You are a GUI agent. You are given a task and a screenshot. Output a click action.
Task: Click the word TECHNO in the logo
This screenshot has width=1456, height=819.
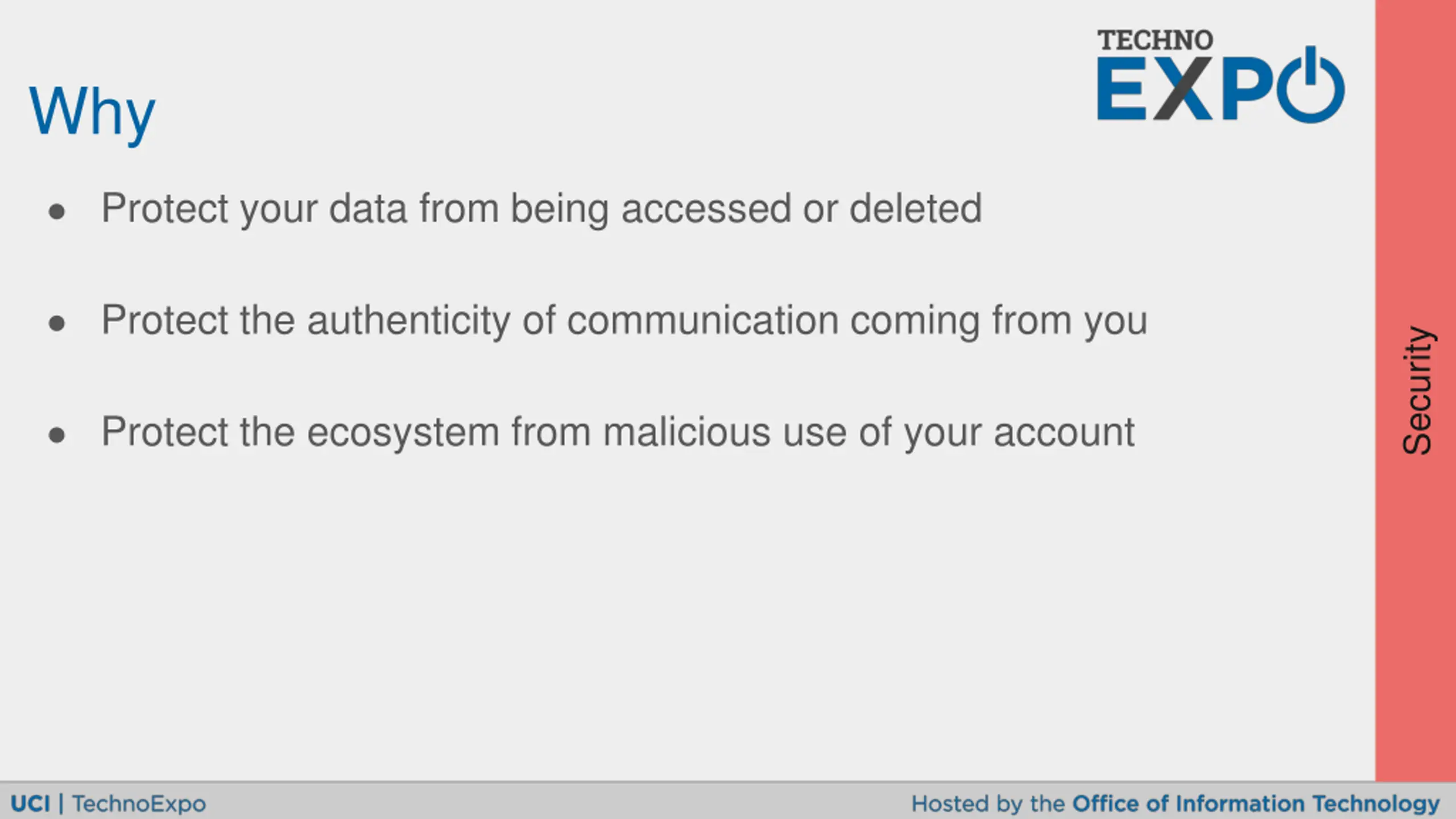[1155, 40]
